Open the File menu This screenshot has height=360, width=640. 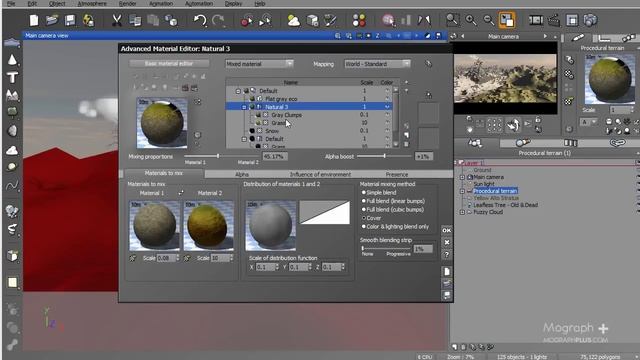(x=11, y=3)
